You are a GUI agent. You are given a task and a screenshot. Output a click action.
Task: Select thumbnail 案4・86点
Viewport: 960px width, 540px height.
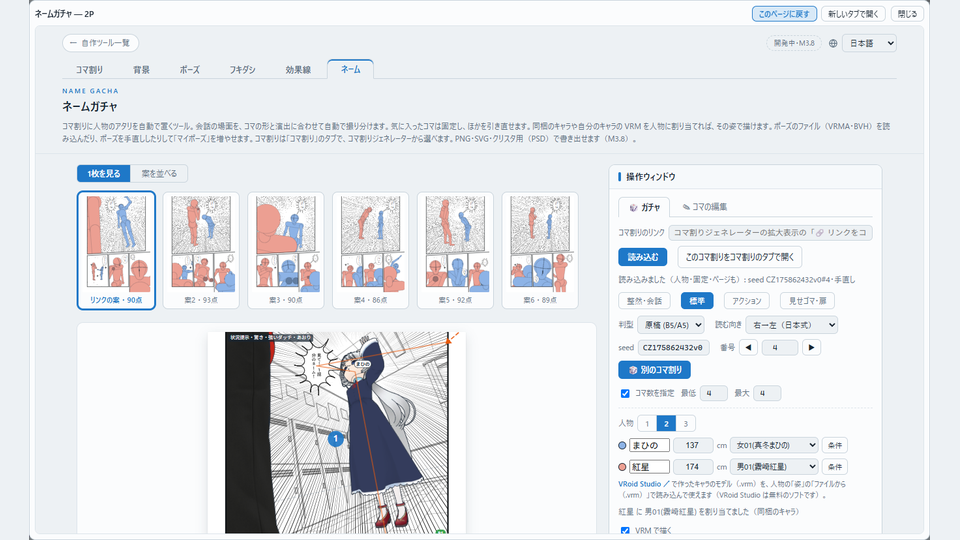coord(370,250)
